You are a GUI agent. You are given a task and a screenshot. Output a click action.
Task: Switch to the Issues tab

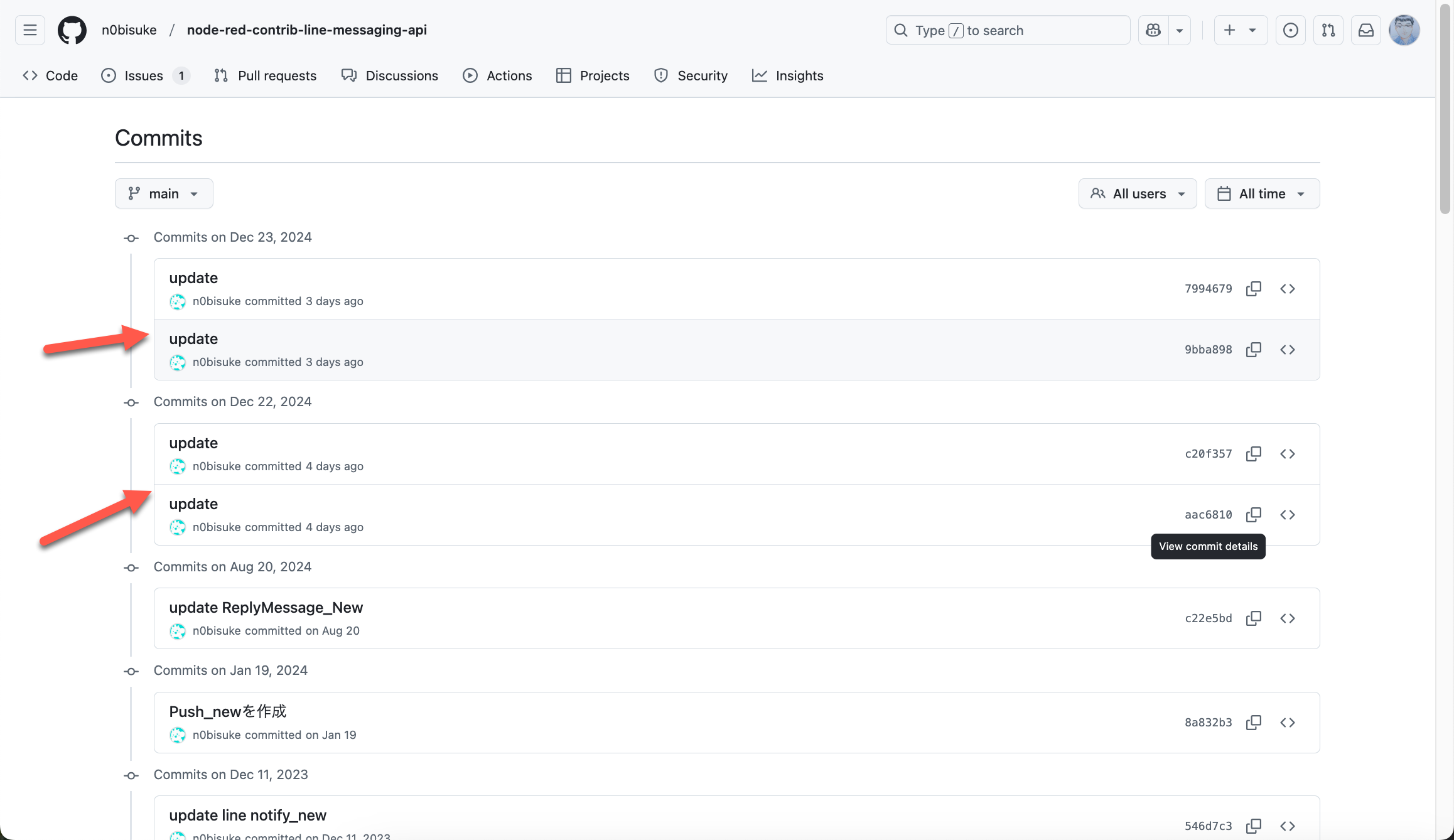point(144,75)
